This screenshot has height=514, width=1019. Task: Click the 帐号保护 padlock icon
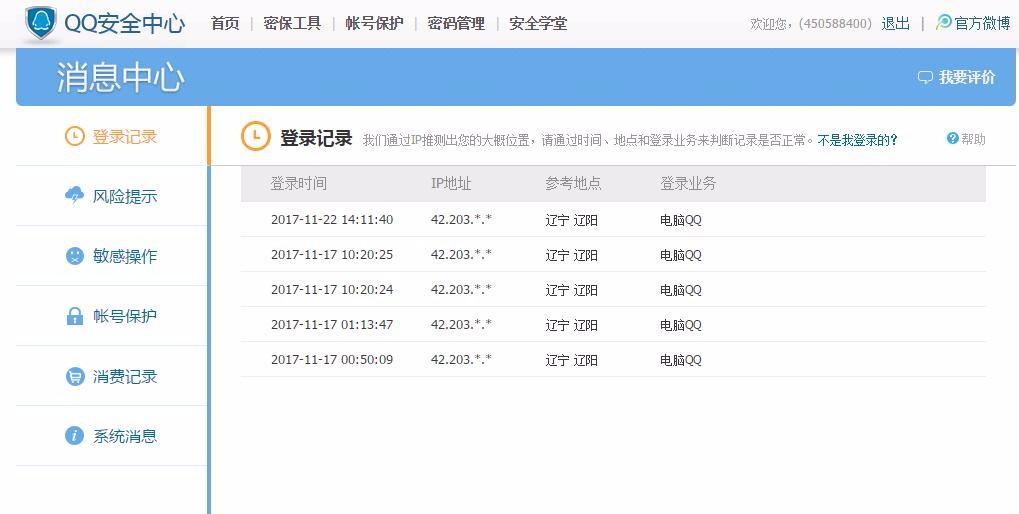click(75, 316)
